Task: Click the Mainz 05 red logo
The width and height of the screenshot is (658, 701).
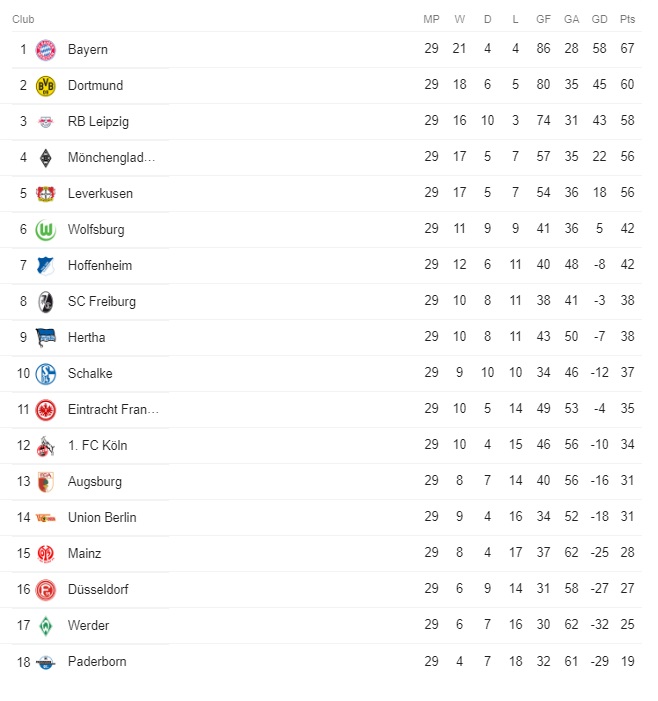Action: [x=46, y=554]
